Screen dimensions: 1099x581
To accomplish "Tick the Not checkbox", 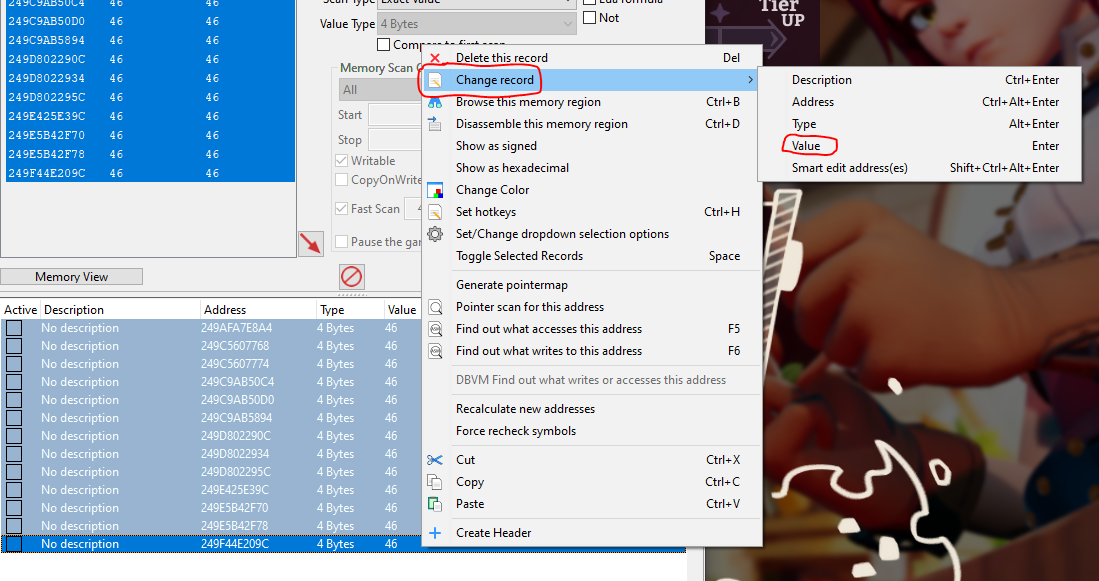I will [x=590, y=18].
